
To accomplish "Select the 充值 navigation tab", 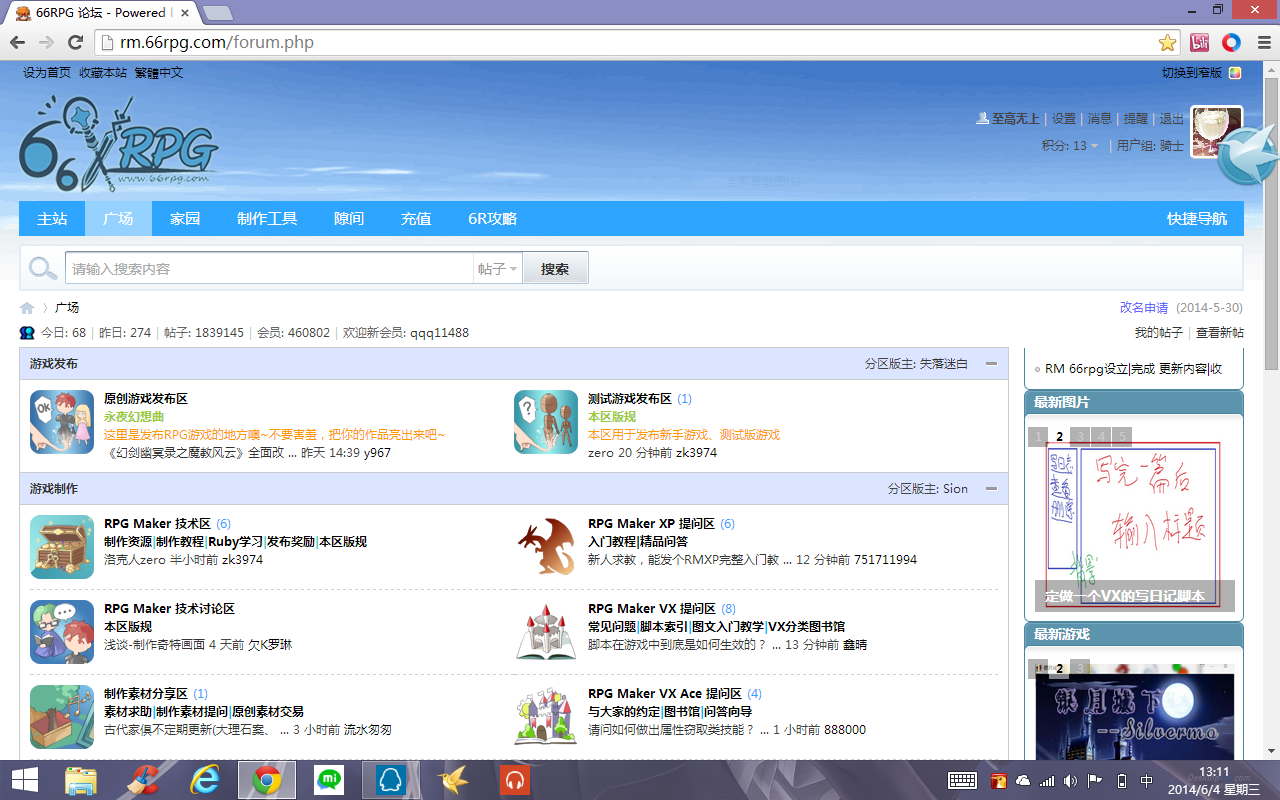I will pyautogui.click(x=416, y=218).
